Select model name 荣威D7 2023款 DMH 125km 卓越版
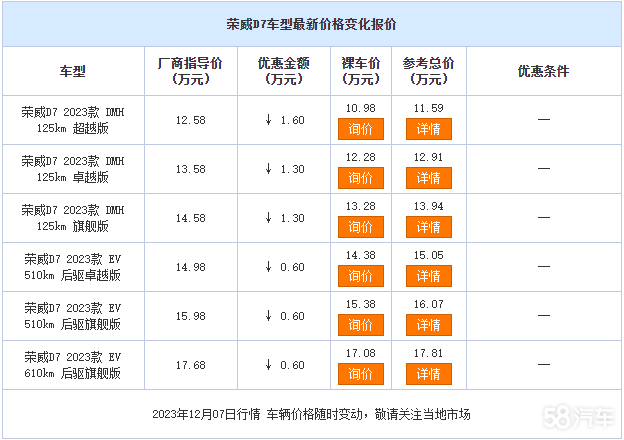Image resolution: width=624 pixels, height=440 pixels. tap(72, 169)
